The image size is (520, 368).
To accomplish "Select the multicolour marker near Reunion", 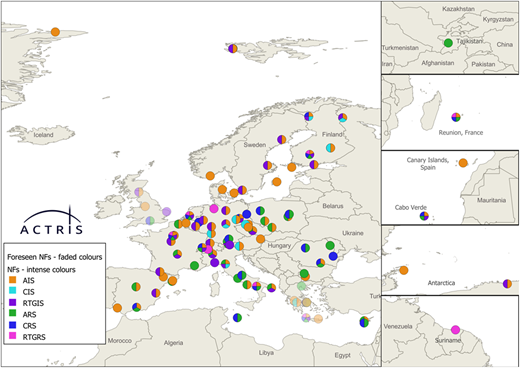I will (x=456, y=117).
